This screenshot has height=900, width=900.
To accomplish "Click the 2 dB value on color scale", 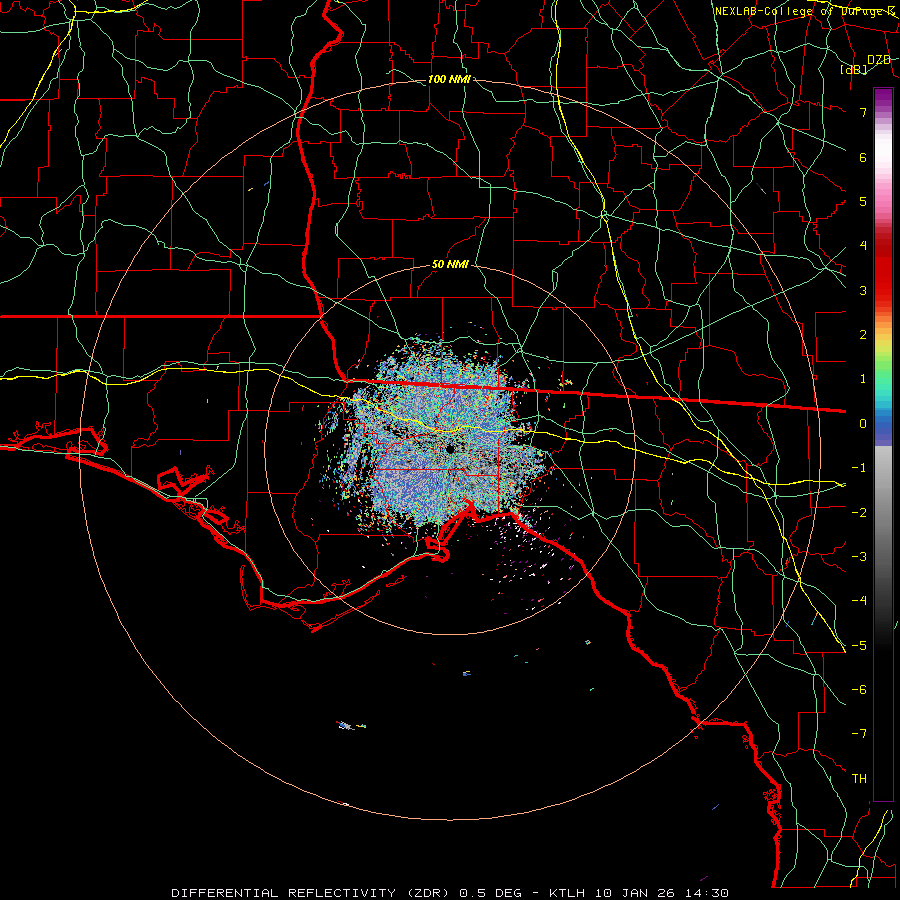I will 863,335.
